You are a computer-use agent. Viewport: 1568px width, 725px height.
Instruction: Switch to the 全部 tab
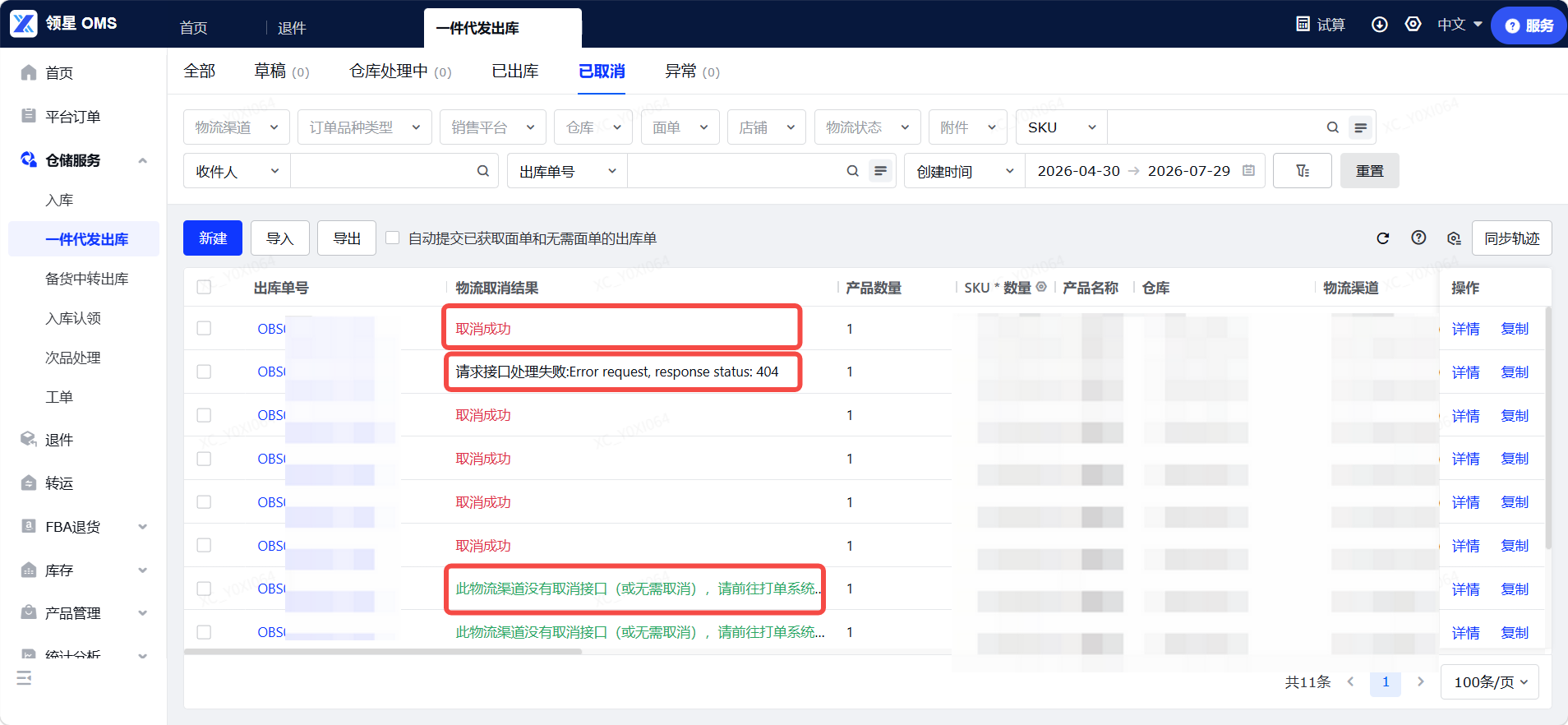(200, 72)
